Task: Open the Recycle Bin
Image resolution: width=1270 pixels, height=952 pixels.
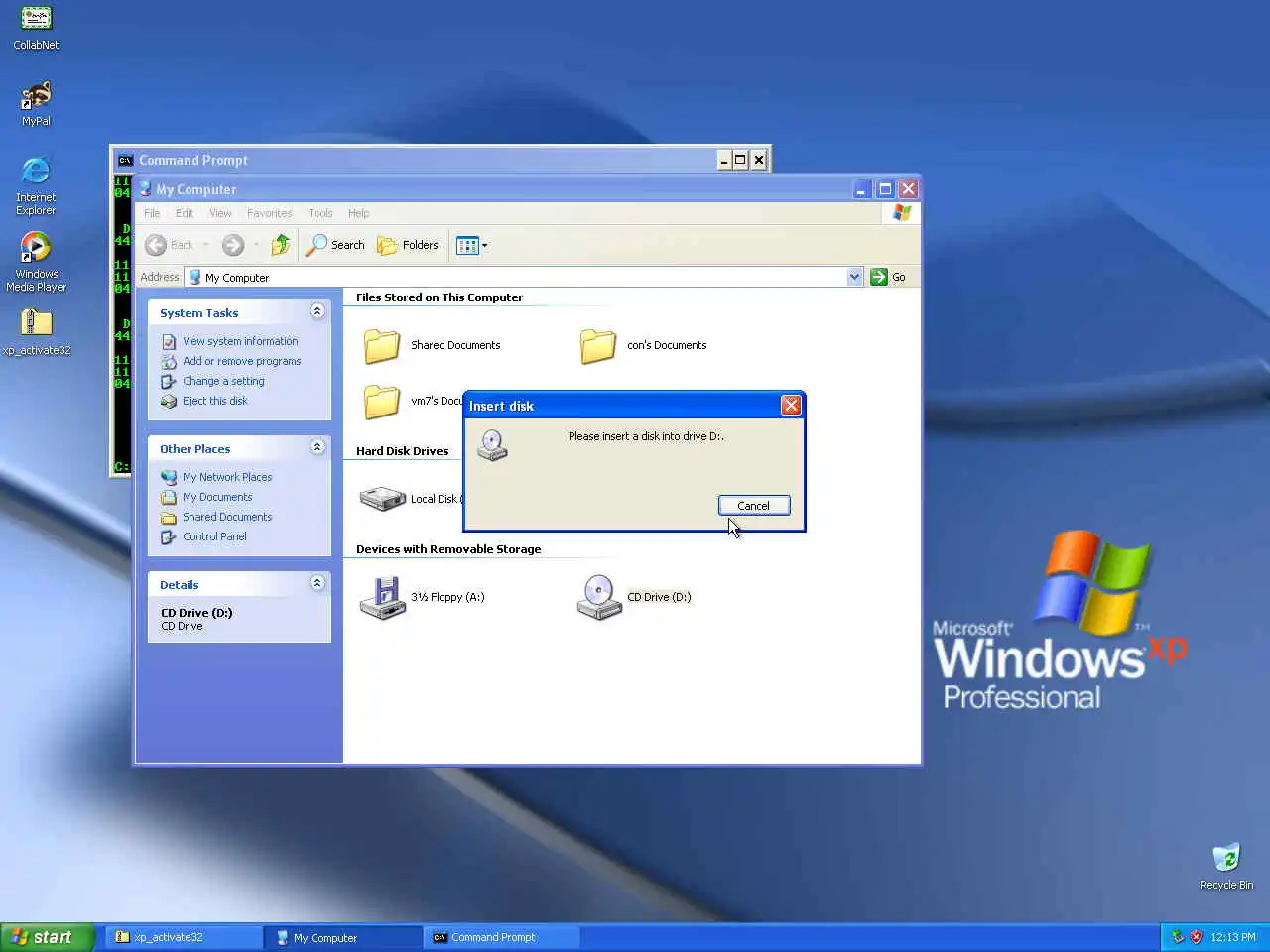Action: (1226, 867)
